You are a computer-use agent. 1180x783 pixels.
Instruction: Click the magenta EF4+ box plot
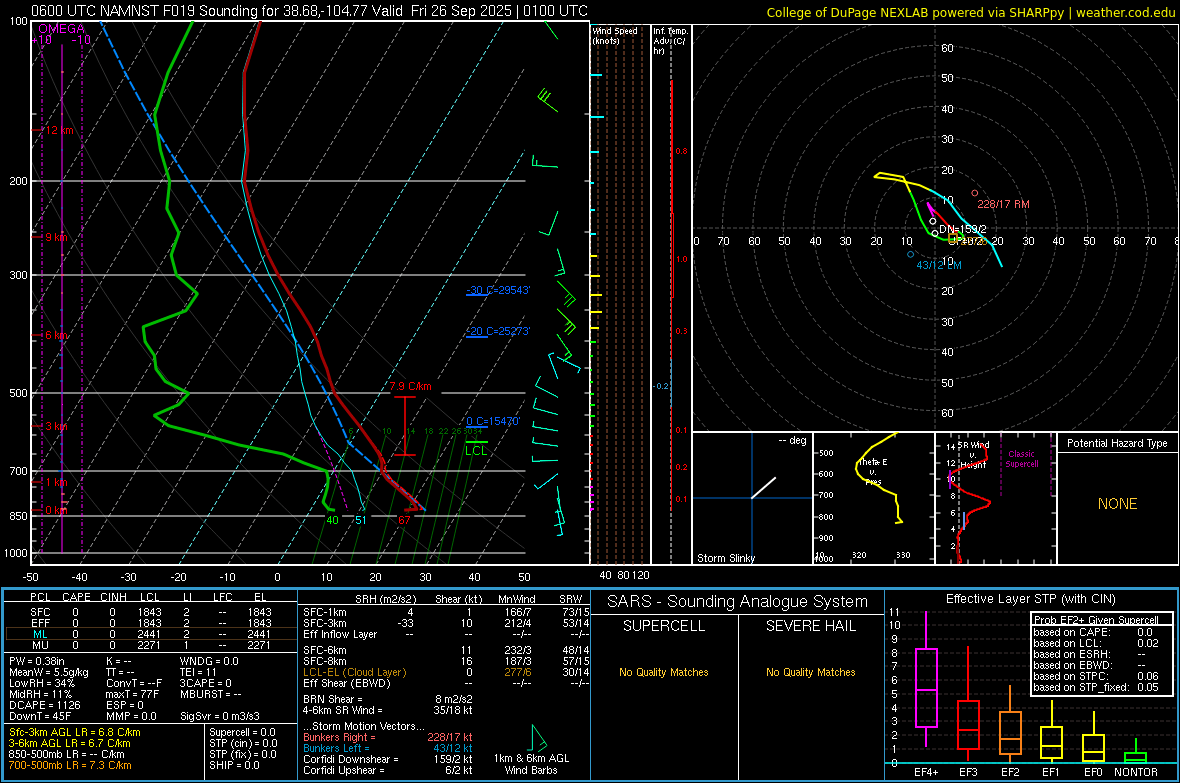tap(926, 687)
